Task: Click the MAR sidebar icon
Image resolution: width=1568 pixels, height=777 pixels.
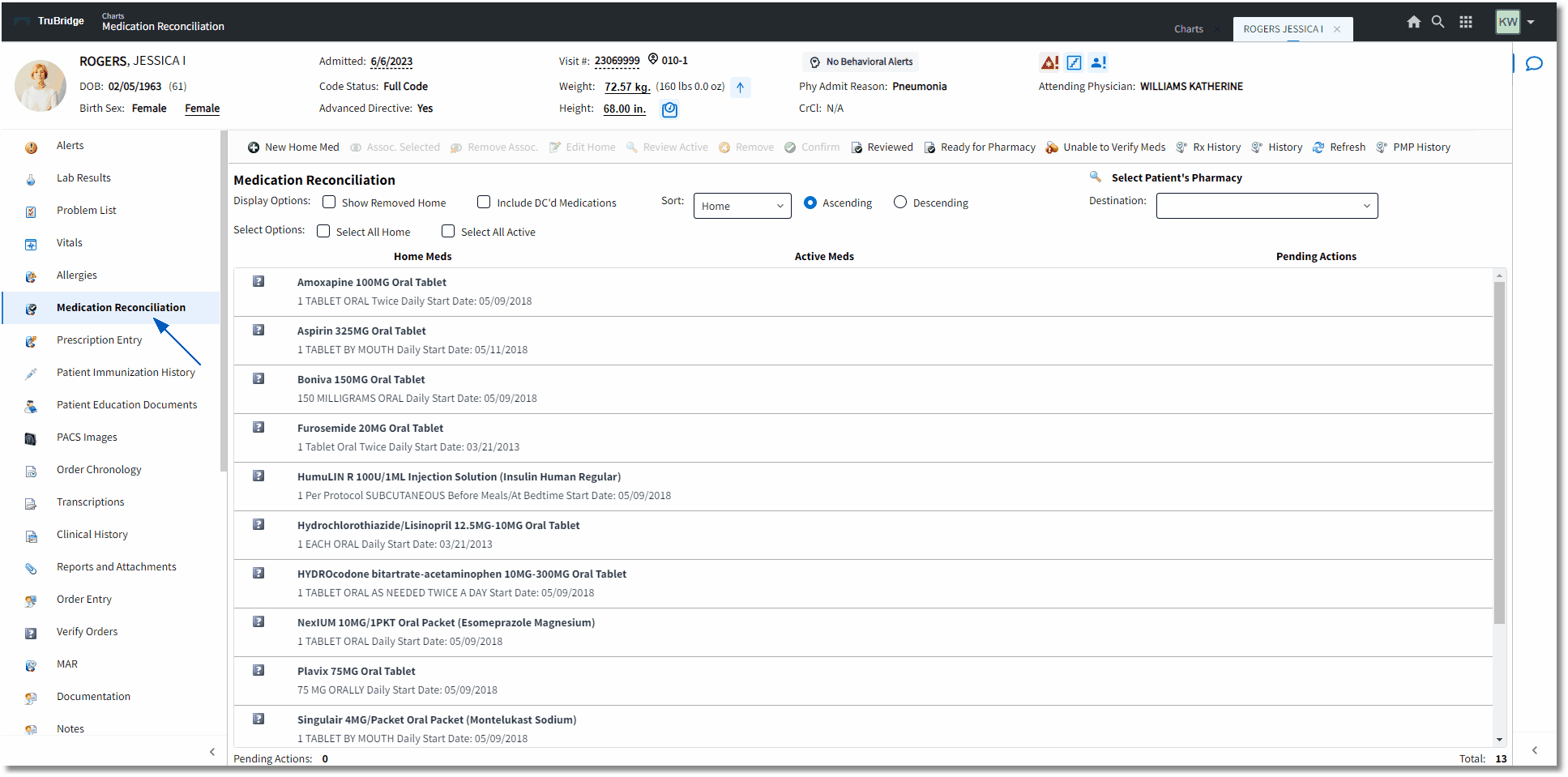Action: 31,666
